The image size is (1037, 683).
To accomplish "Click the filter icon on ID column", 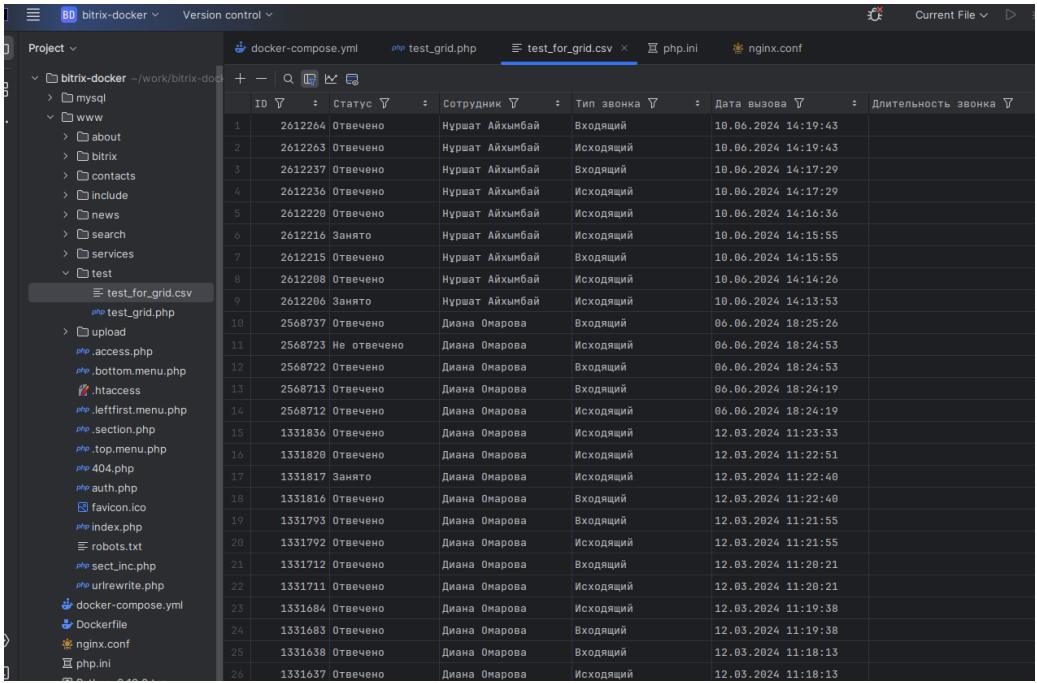I will click(x=280, y=104).
